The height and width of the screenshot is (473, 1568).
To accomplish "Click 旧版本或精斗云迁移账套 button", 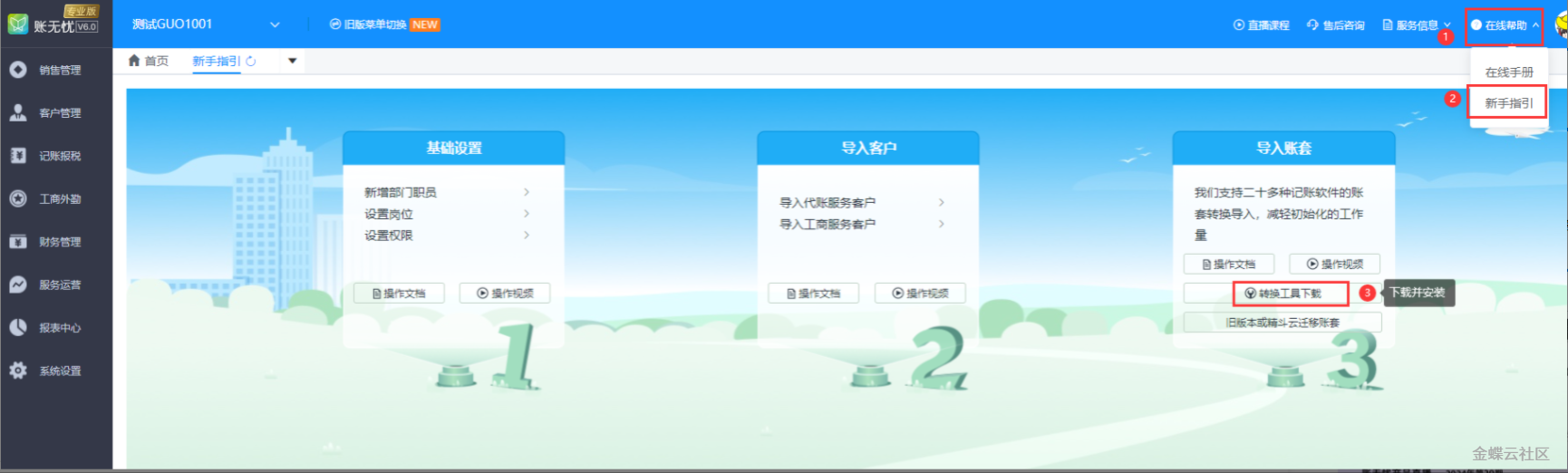I will [x=1282, y=323].
